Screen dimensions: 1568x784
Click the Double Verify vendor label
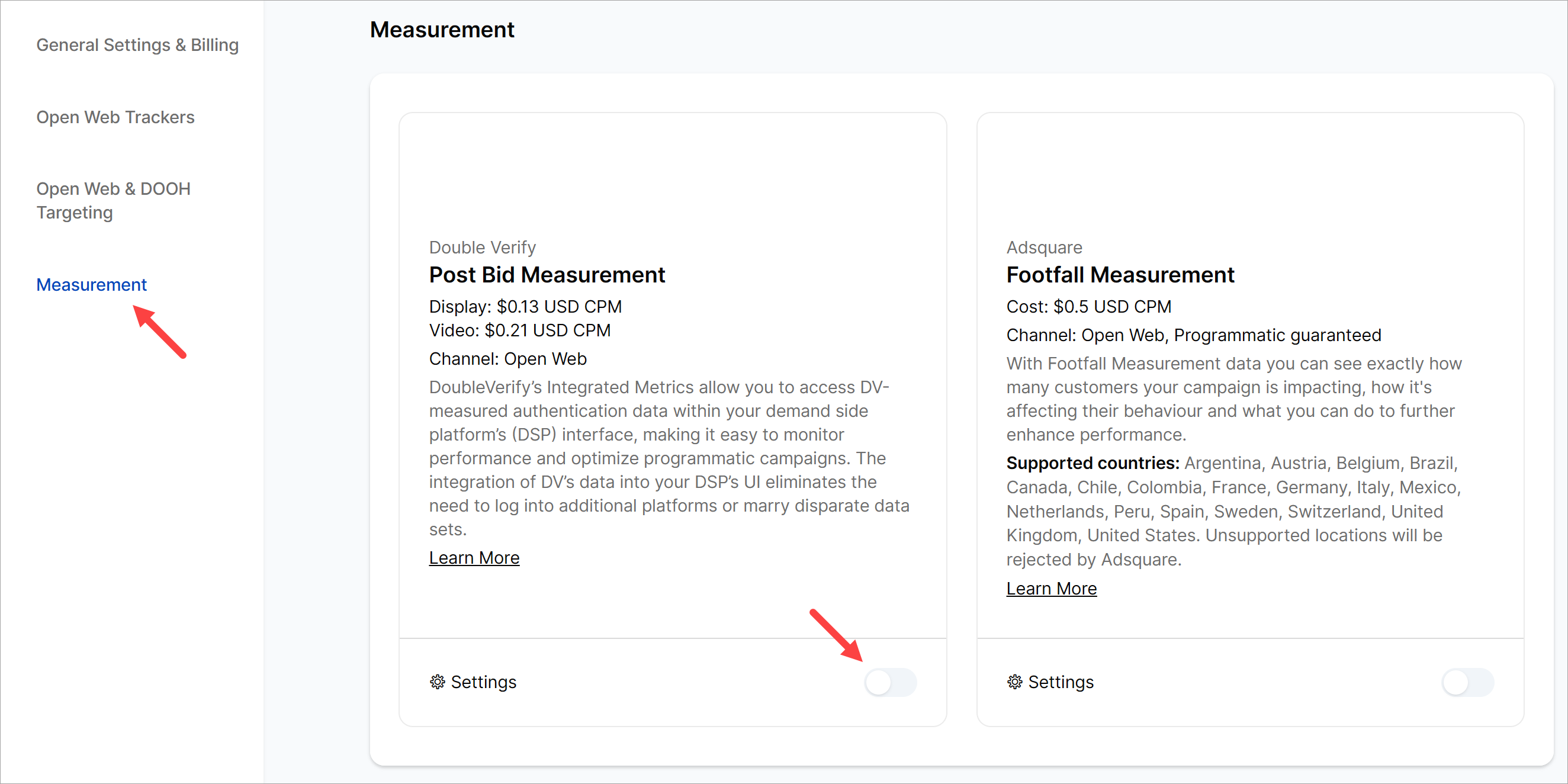point(482,247)
